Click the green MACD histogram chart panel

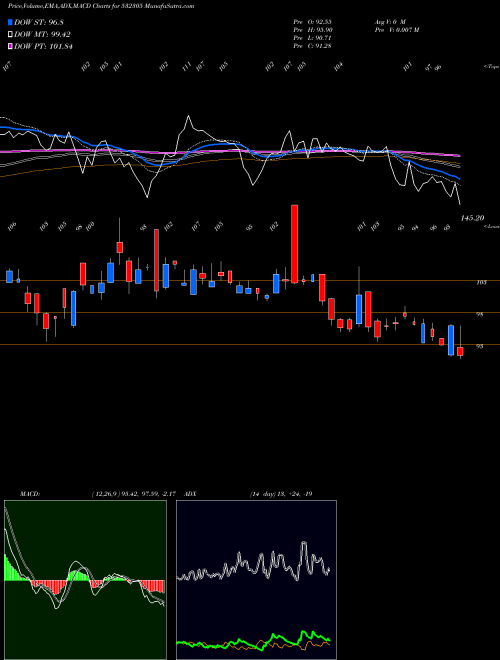tap(85, 580)
